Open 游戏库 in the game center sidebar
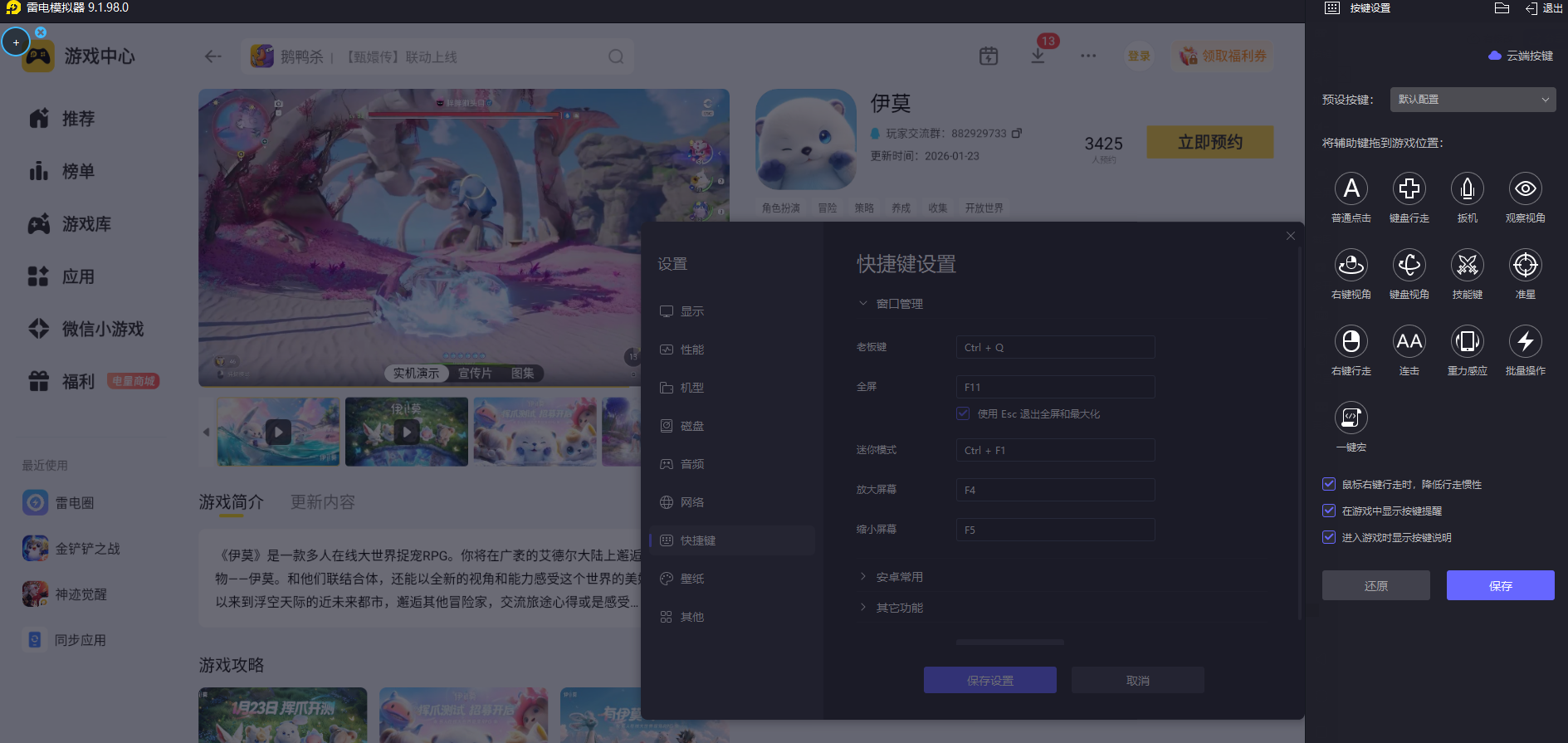The width and height of the screenshot is (1568, 743). (x=70, y=224)
